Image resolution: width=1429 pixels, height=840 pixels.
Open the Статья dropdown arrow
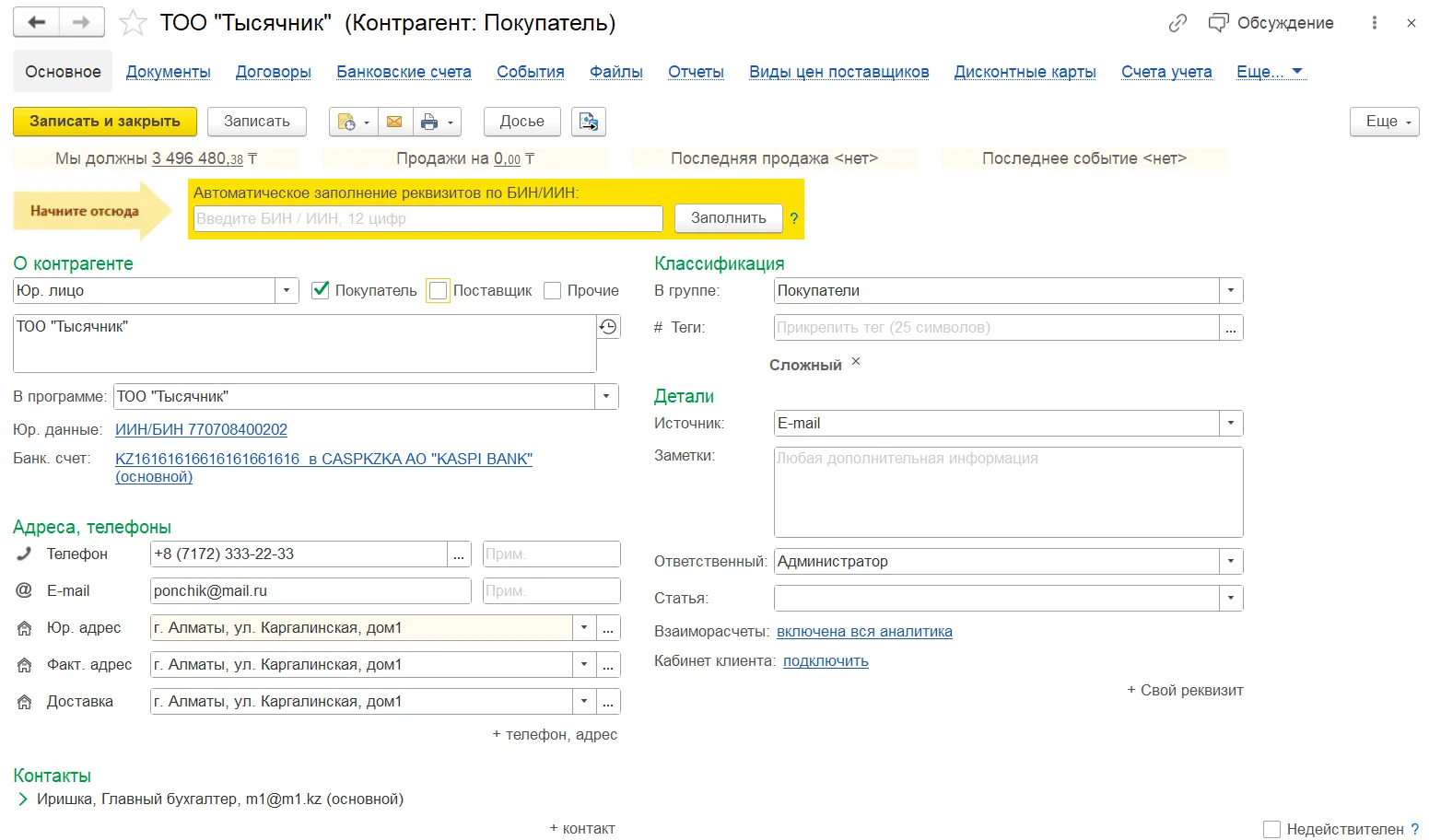1231,599
